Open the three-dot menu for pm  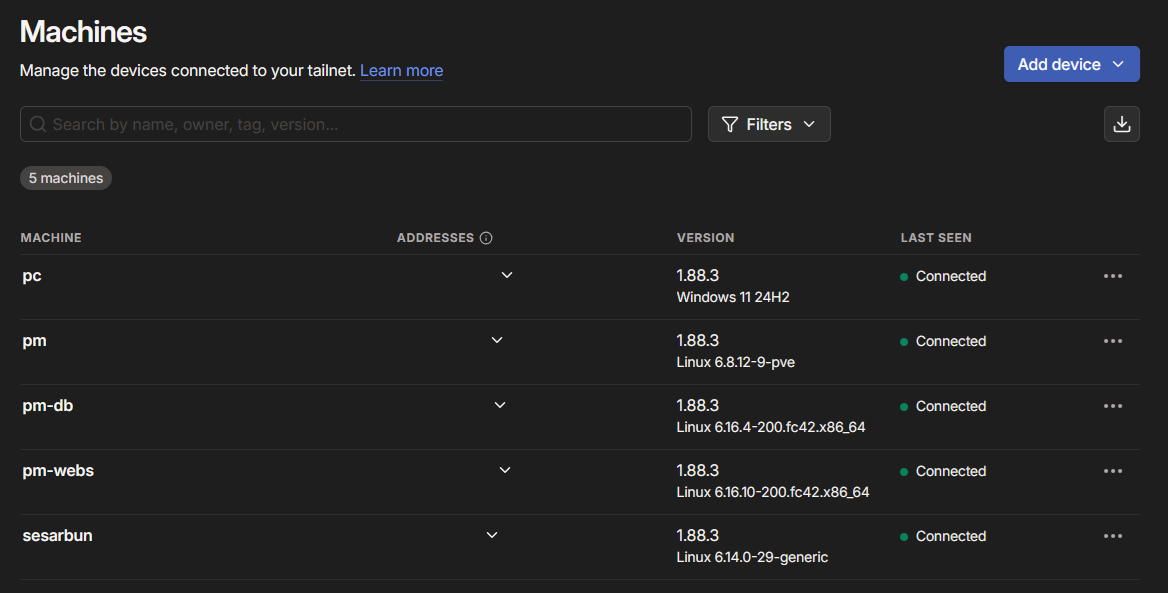(1112, 341)
